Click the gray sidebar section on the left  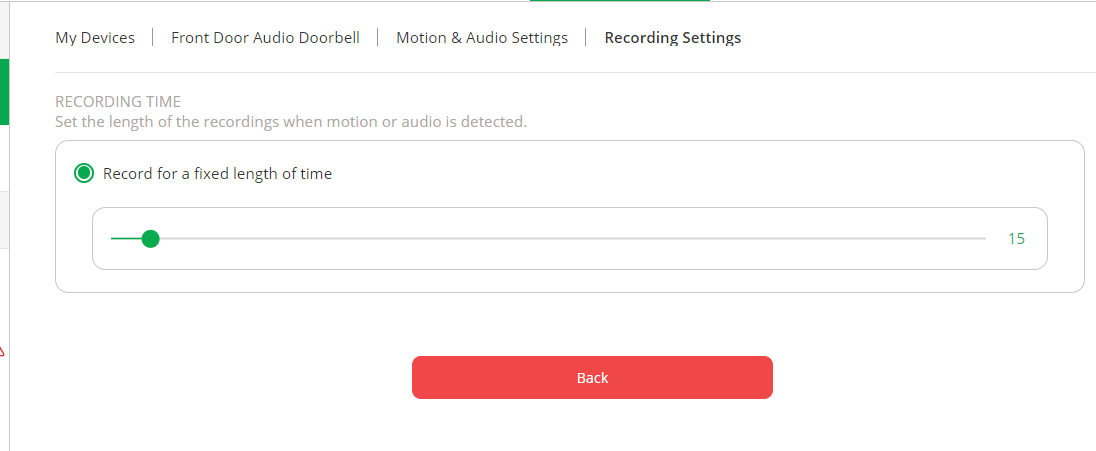pyautogui.click(x=4, y=219)
